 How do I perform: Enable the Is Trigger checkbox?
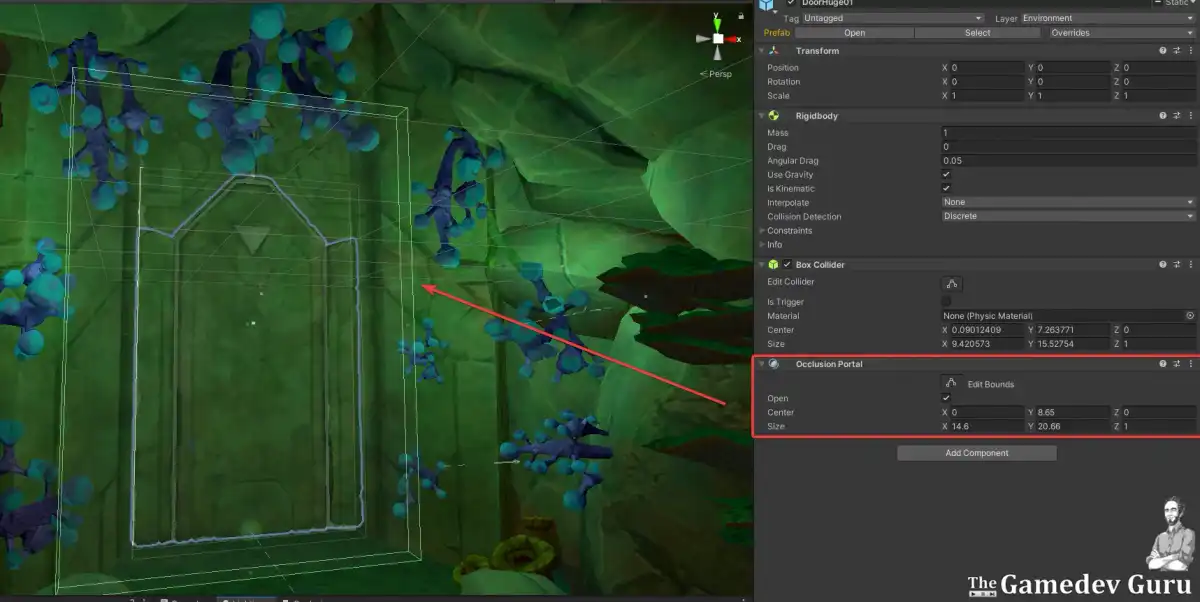click(x=945, y=301)
